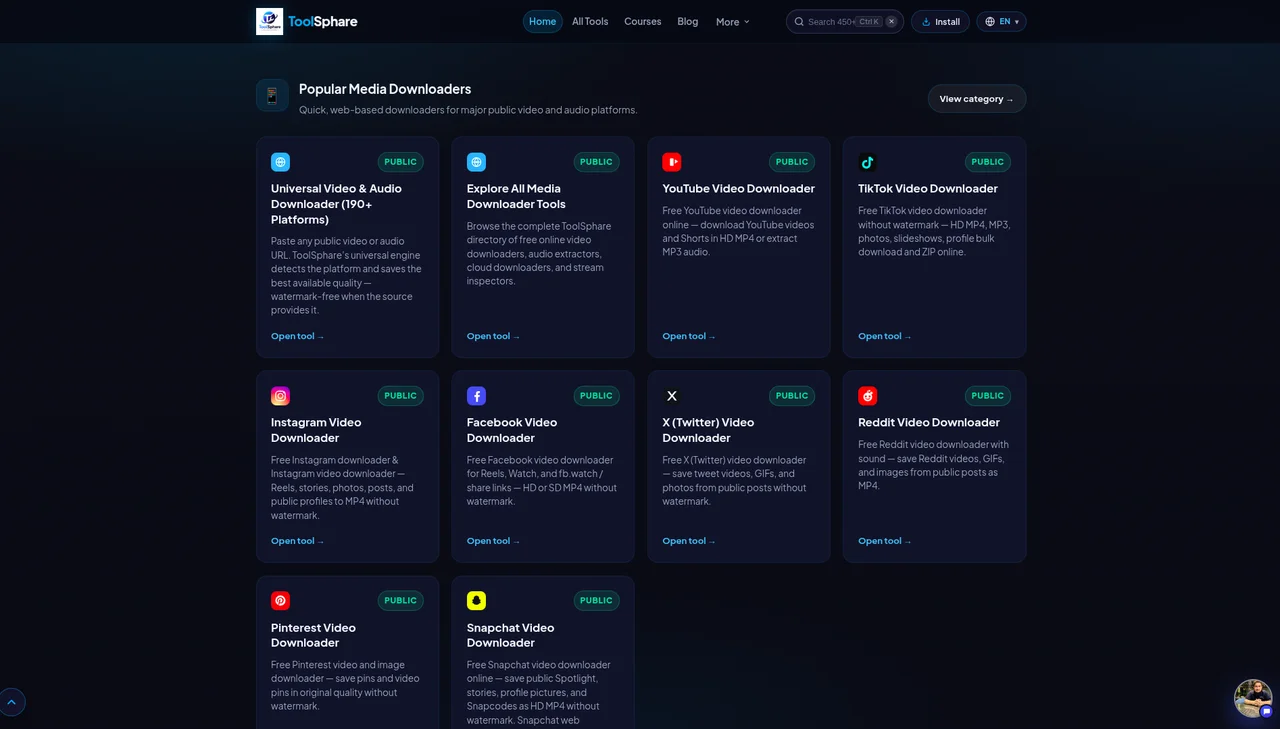The height and width of the screenshot is (729, 1280).
Task: Open the chat support avatar
Action: coord(1253,698)
